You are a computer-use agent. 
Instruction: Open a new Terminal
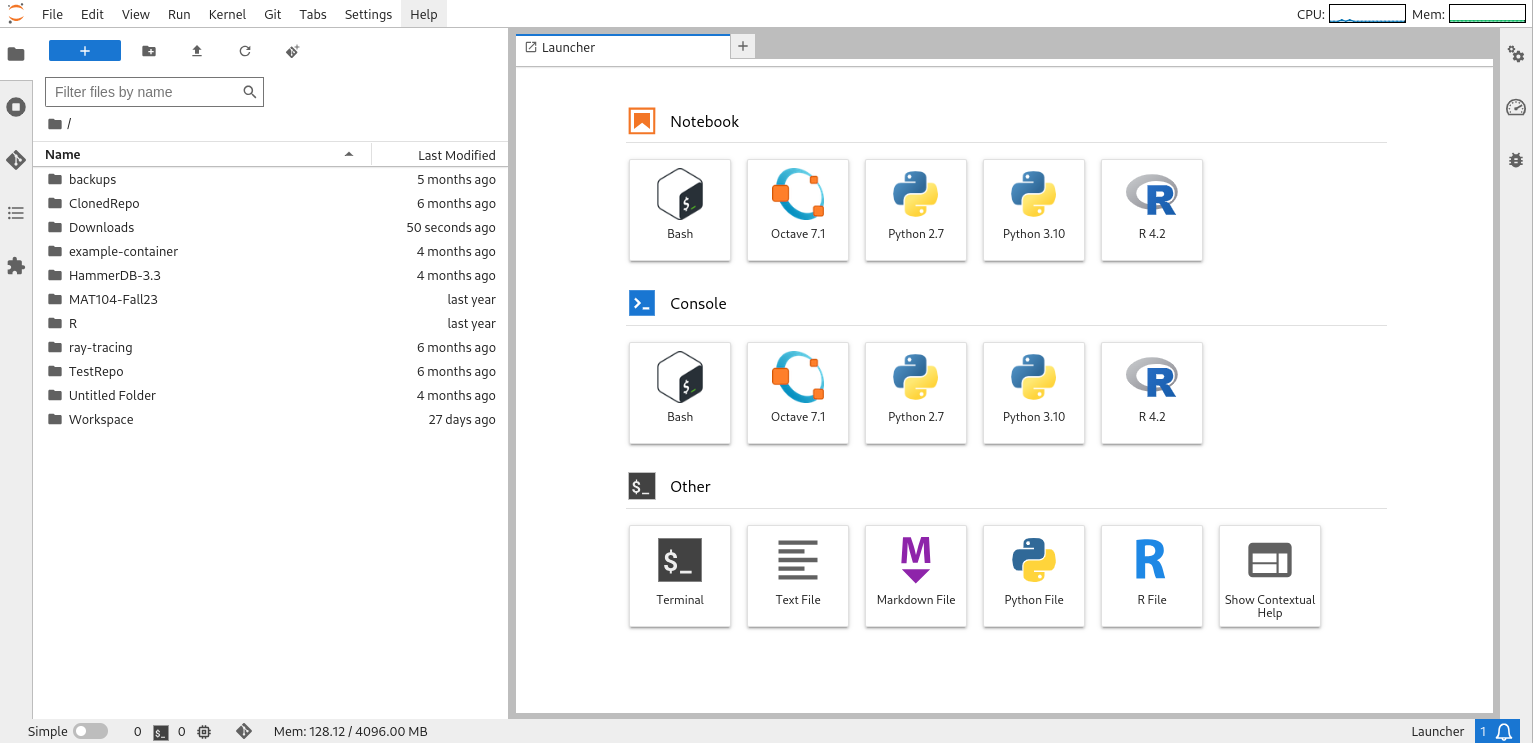tap(680, 576)
